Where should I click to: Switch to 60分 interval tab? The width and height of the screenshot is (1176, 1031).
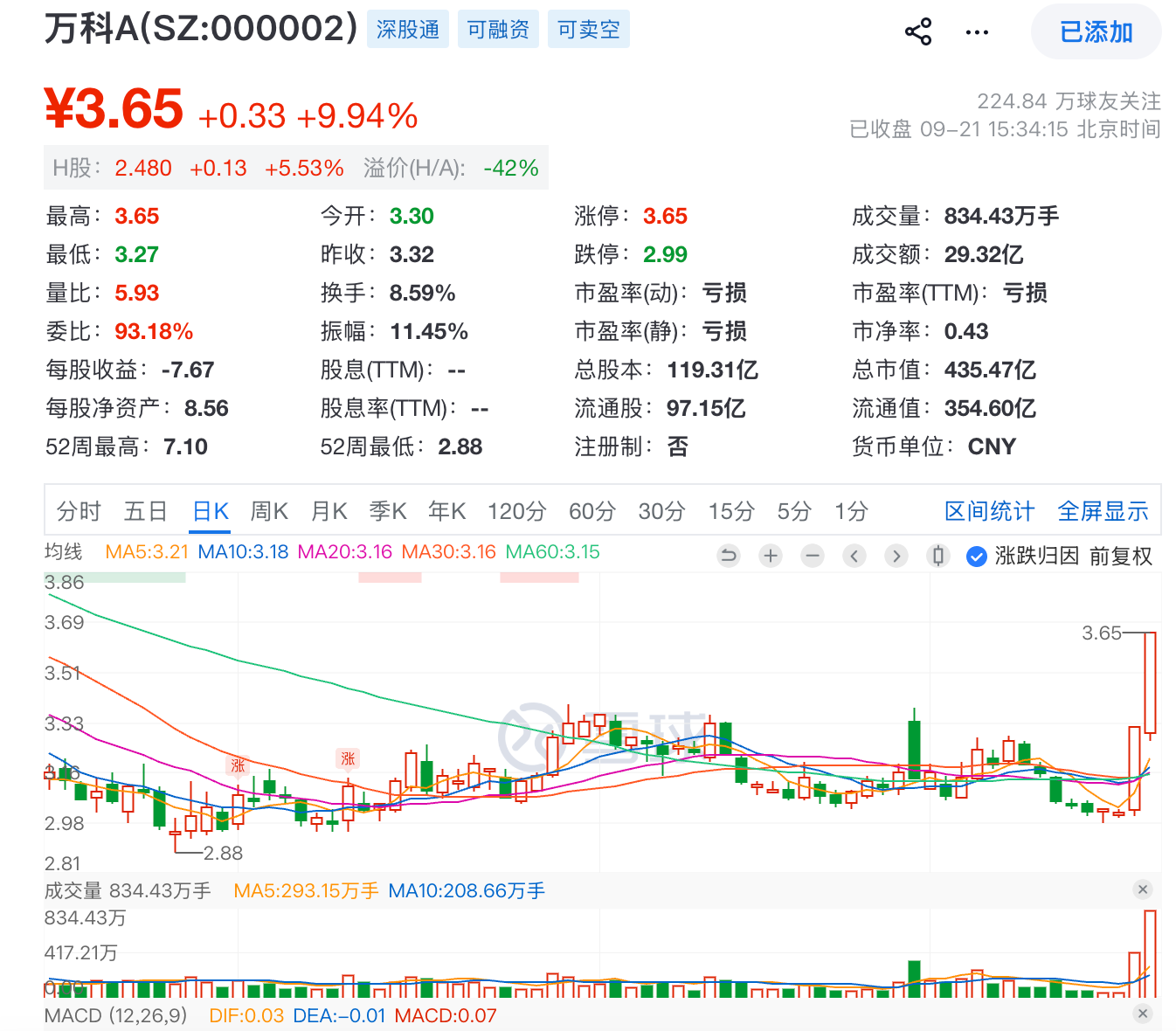592,511
